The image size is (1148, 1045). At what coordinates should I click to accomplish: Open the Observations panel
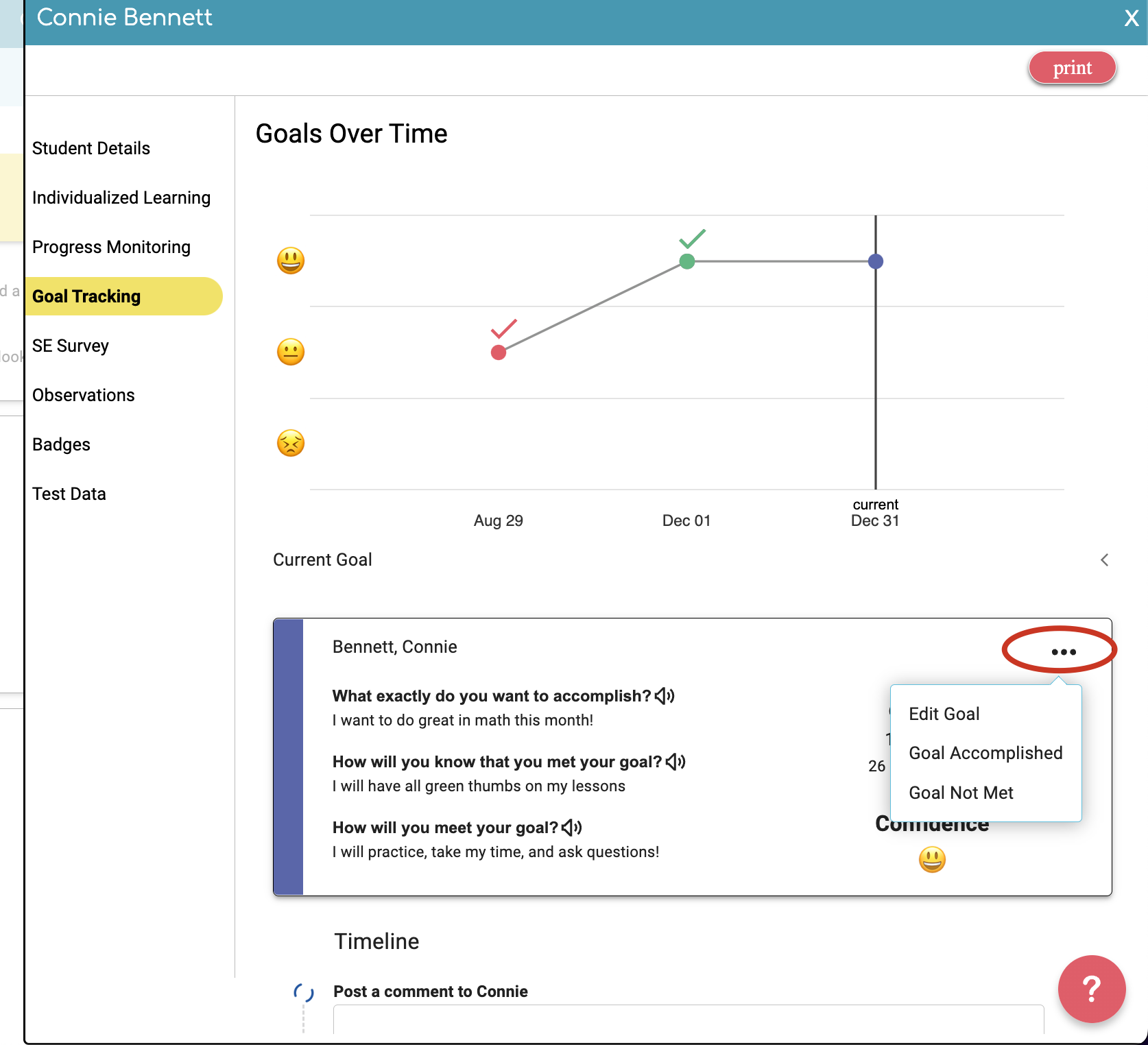pos(83,395)
